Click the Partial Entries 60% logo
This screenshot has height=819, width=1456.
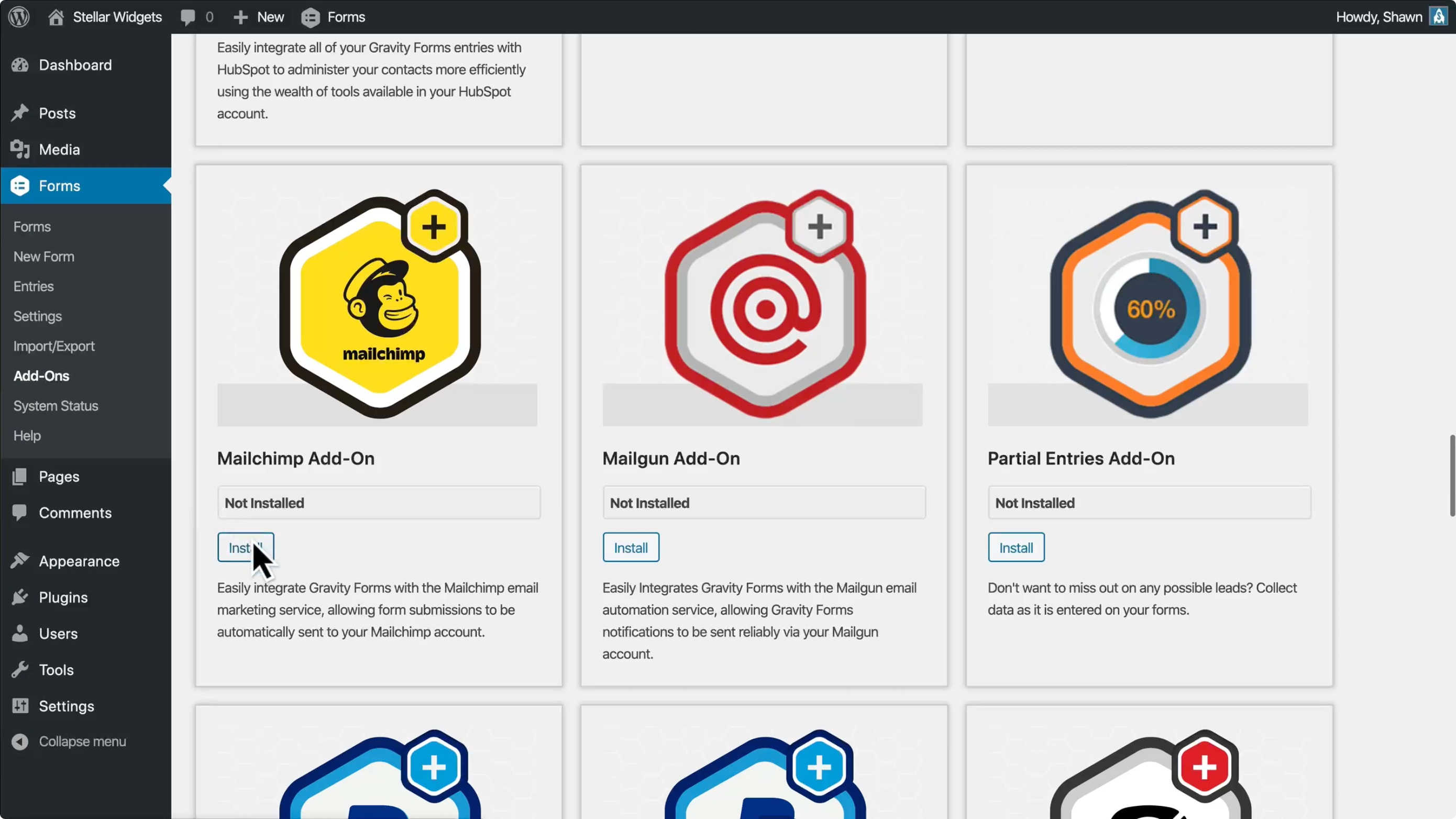1151,304
